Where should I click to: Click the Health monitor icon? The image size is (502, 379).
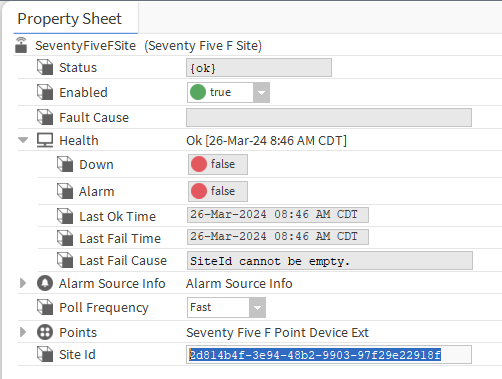click(45, 140)
